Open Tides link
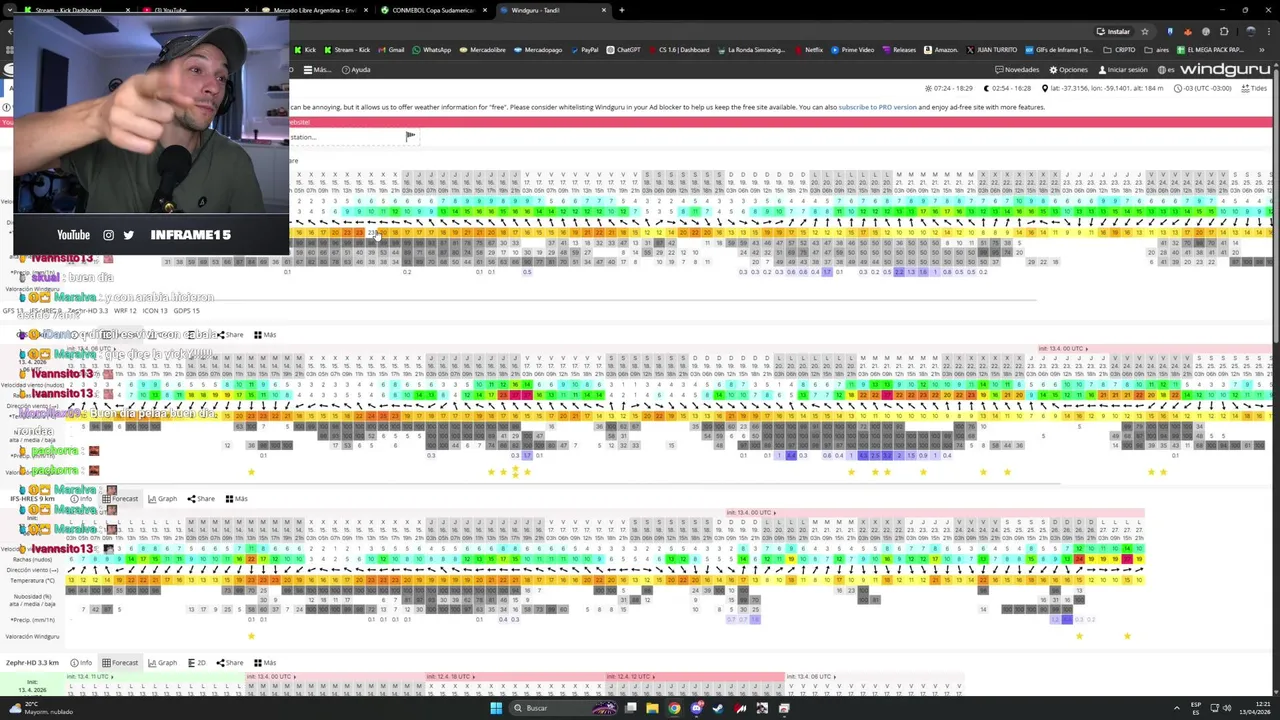 coord(1254,88)
